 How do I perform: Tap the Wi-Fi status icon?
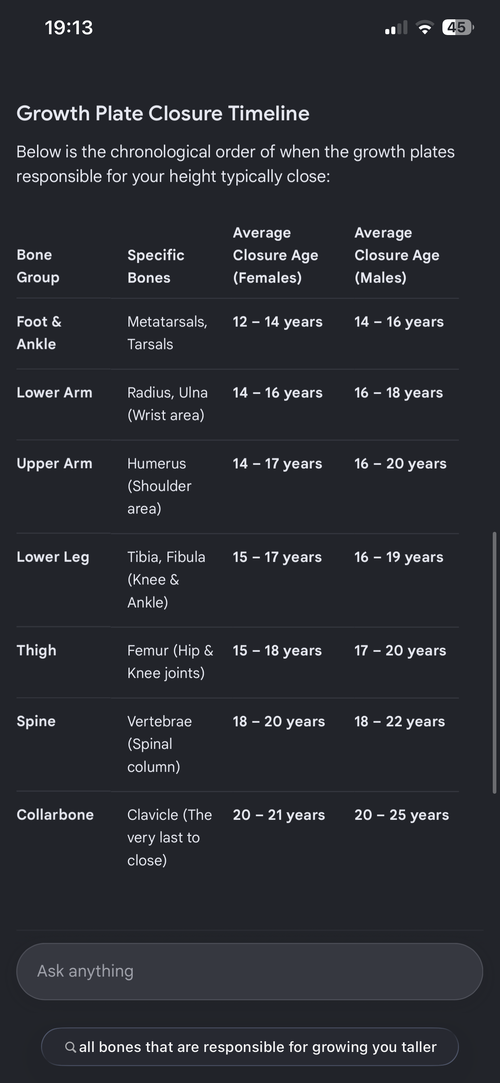pyautogui.click(x=425, y=28)
